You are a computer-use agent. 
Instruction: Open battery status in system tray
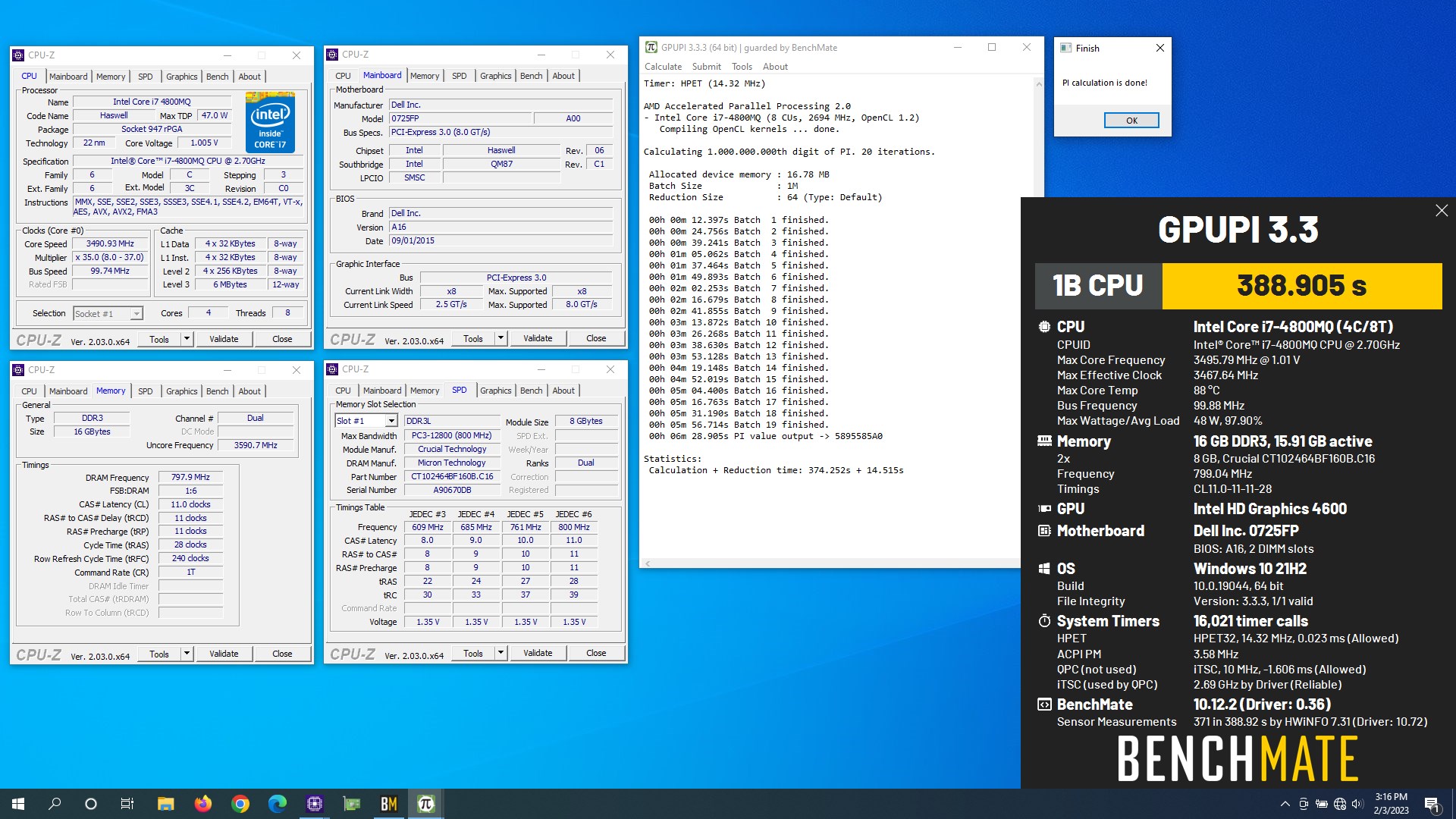click(x=1321, y=804)
